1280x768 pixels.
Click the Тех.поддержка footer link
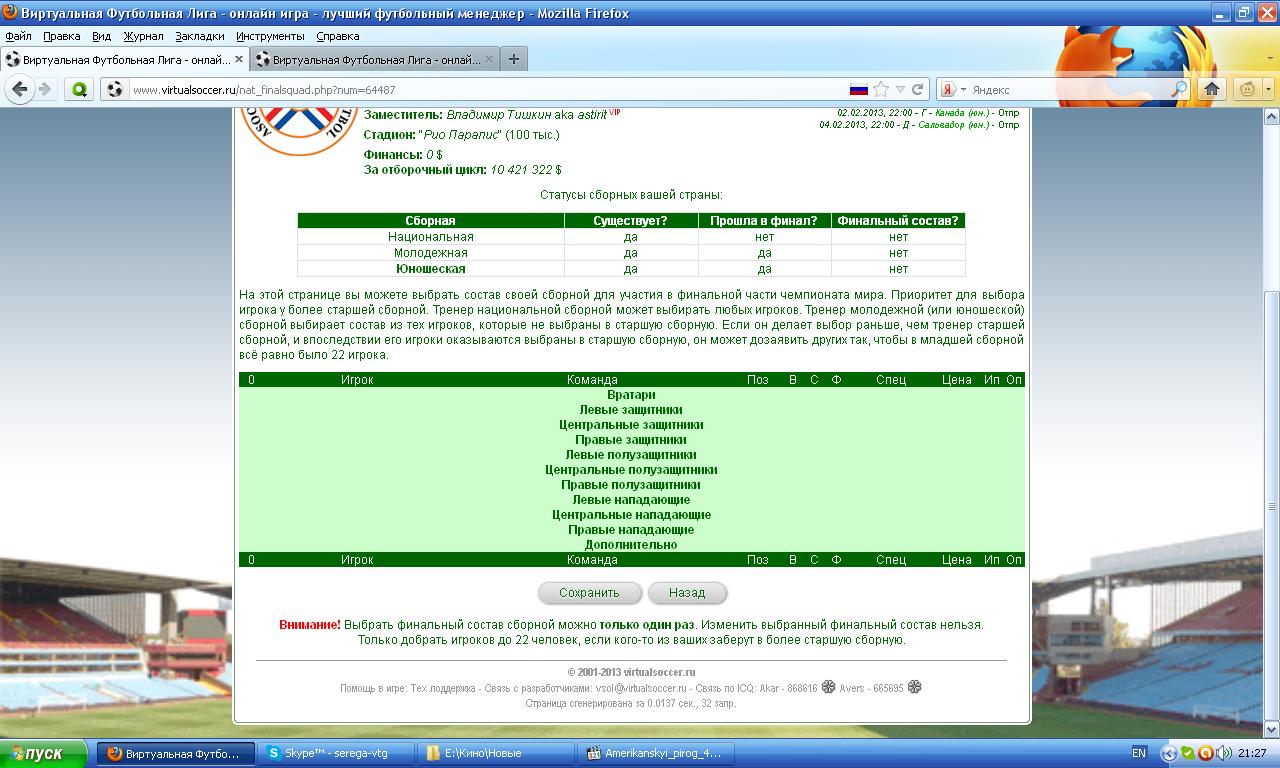tap(443, 688)
